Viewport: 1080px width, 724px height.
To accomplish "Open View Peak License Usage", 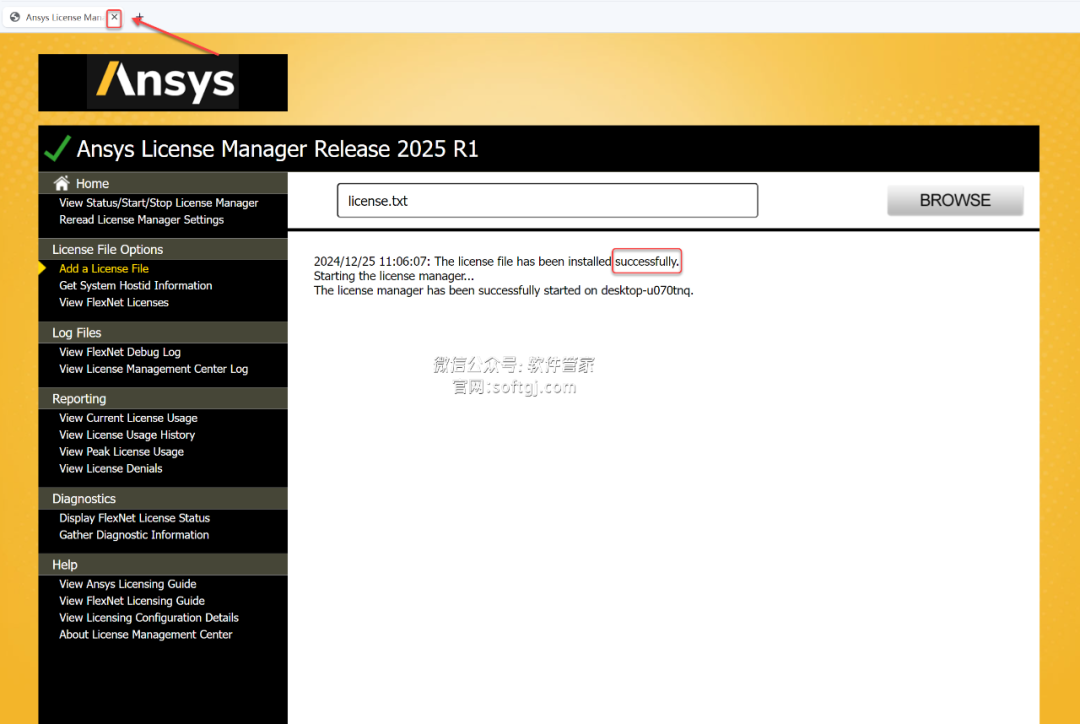I will click(x=121, y=452).
